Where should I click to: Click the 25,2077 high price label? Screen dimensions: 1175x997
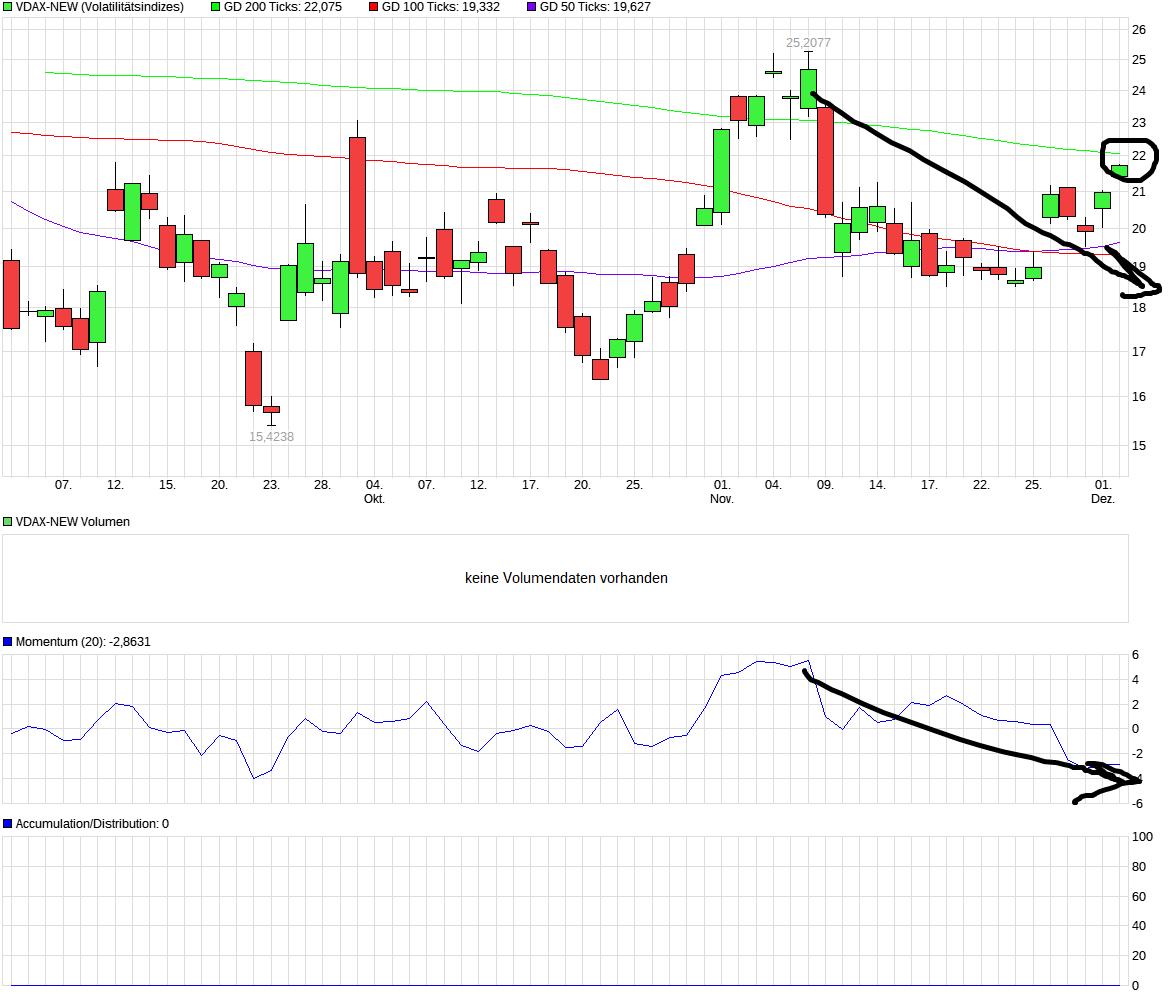pyautogui.click(x=808, y=43)
